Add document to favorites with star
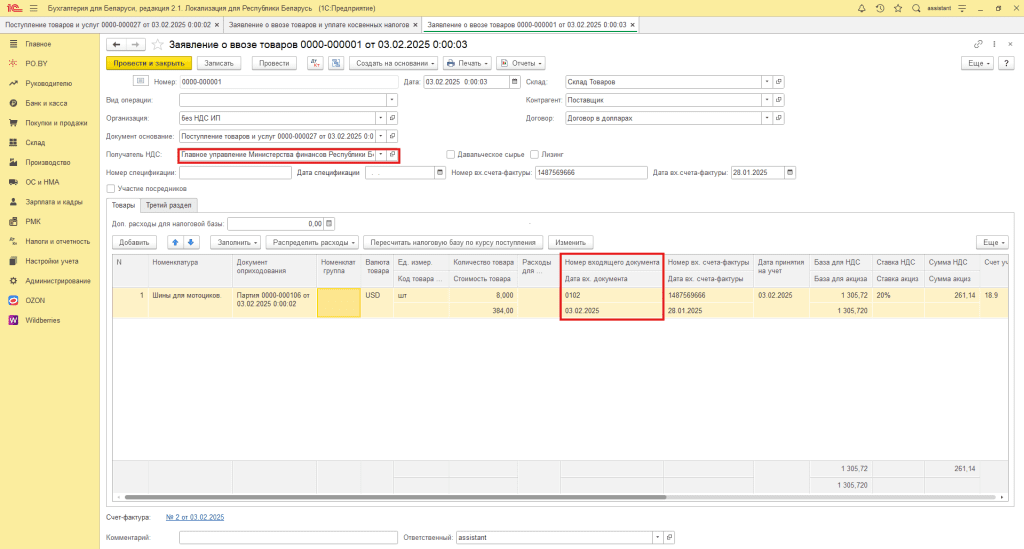 157,44
